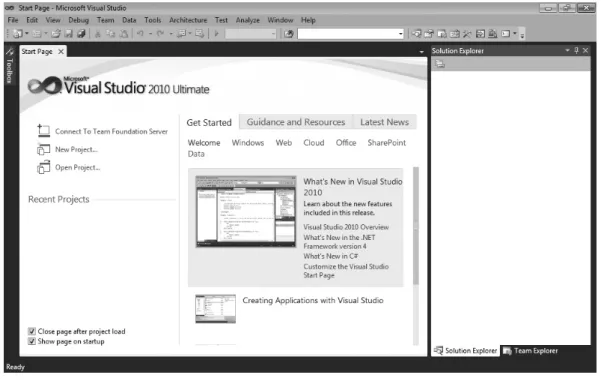Image resolution: width=601 pixels, height=381 pixels.
Task: Click the toolbar options overflow arrow
Action: 522,35
